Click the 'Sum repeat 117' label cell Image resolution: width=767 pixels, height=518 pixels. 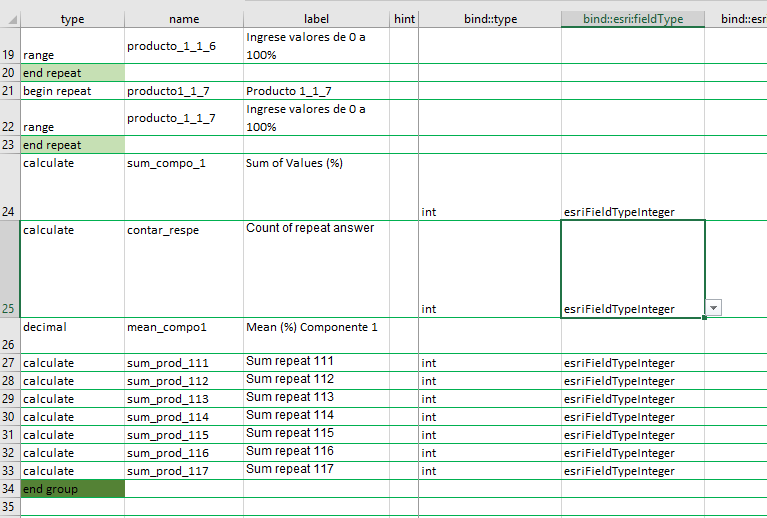316,471
